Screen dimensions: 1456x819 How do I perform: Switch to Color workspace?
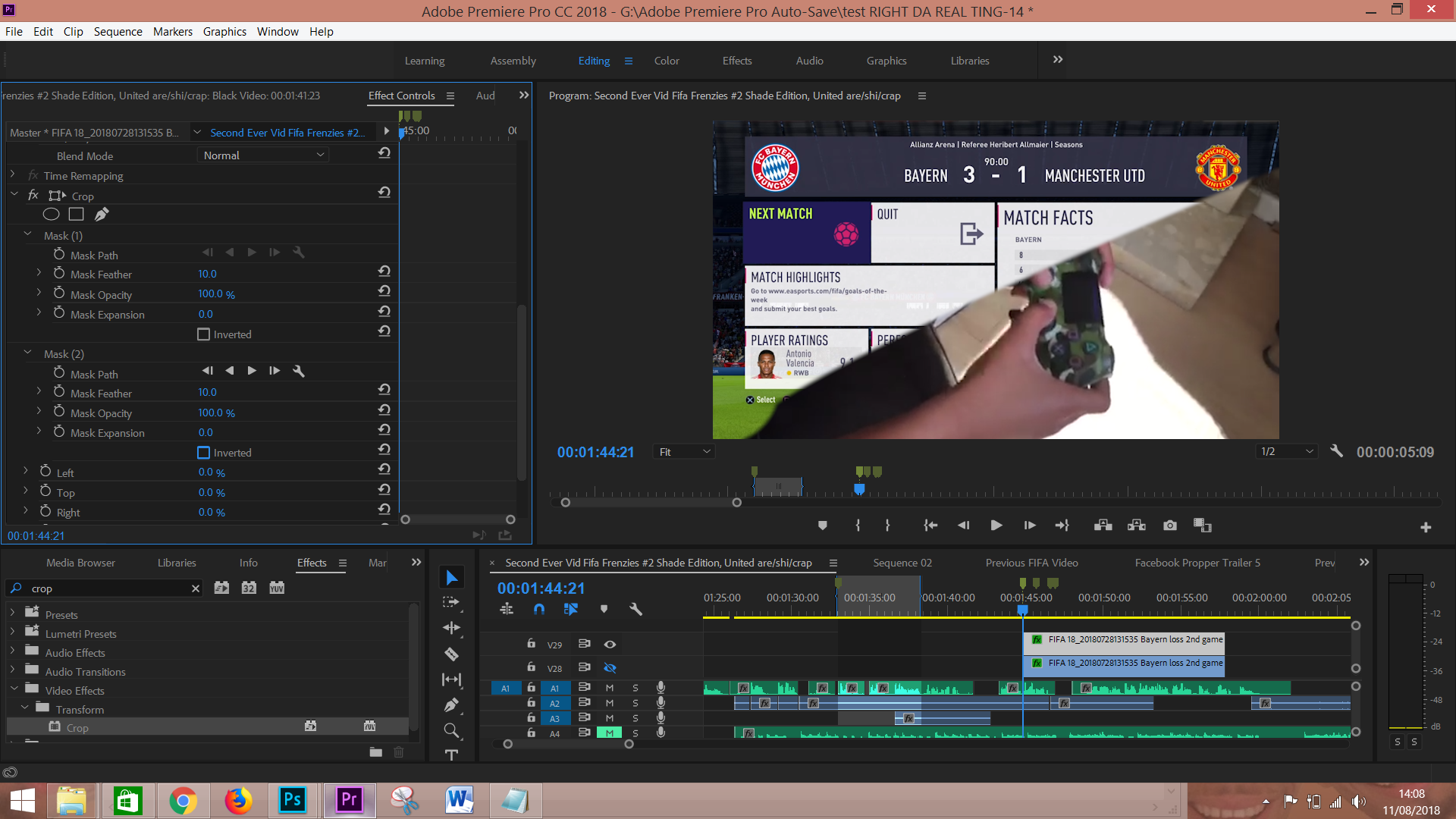tap(667, 61)
